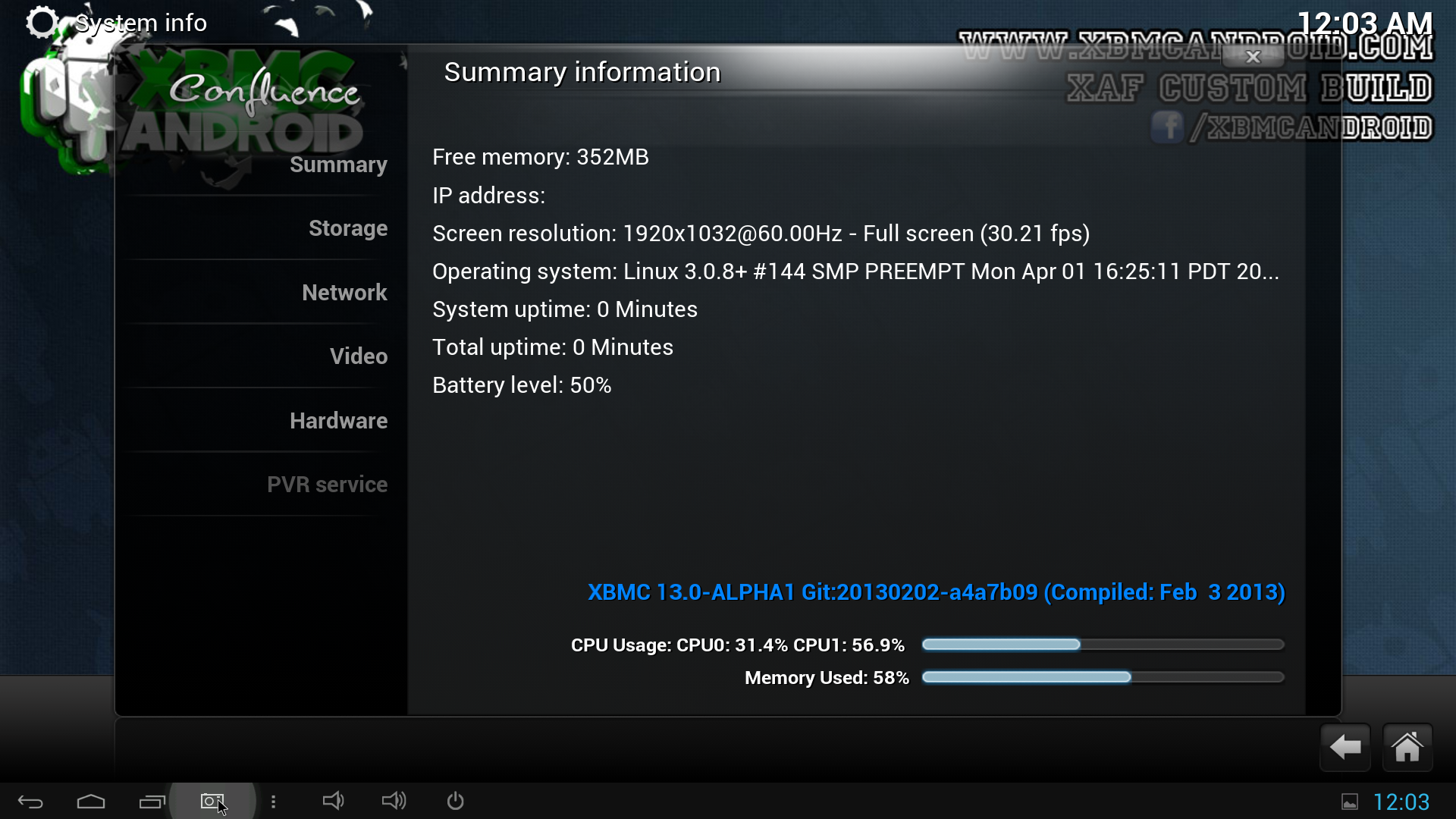This screenshot has width=1456, height=819.
Task: Select the Video info tab
Action: tap(359, 356)
